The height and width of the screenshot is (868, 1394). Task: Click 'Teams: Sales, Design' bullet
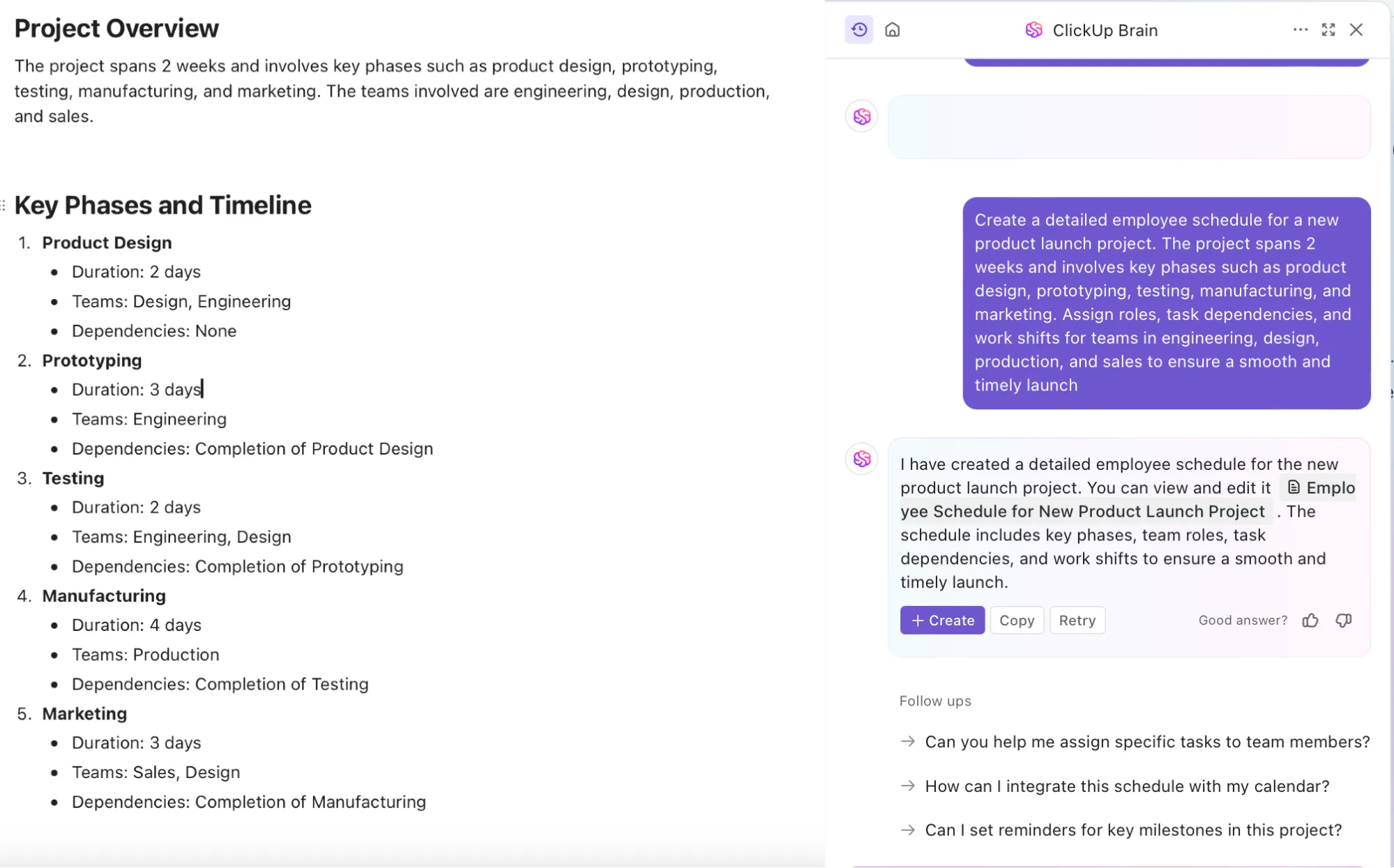(x=156, y=772)
